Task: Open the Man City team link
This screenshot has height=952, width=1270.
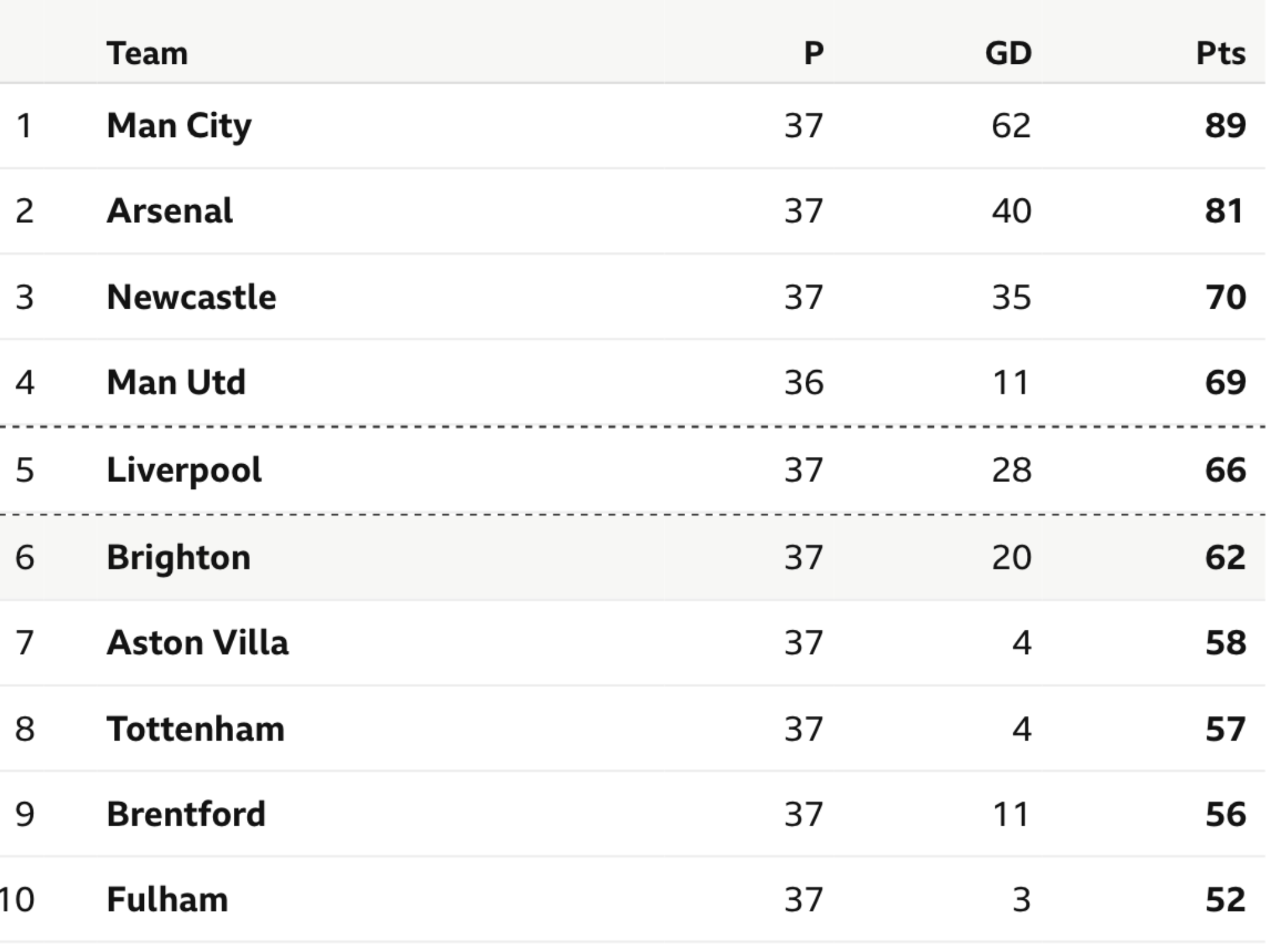Action: click(x=179, y=126)
